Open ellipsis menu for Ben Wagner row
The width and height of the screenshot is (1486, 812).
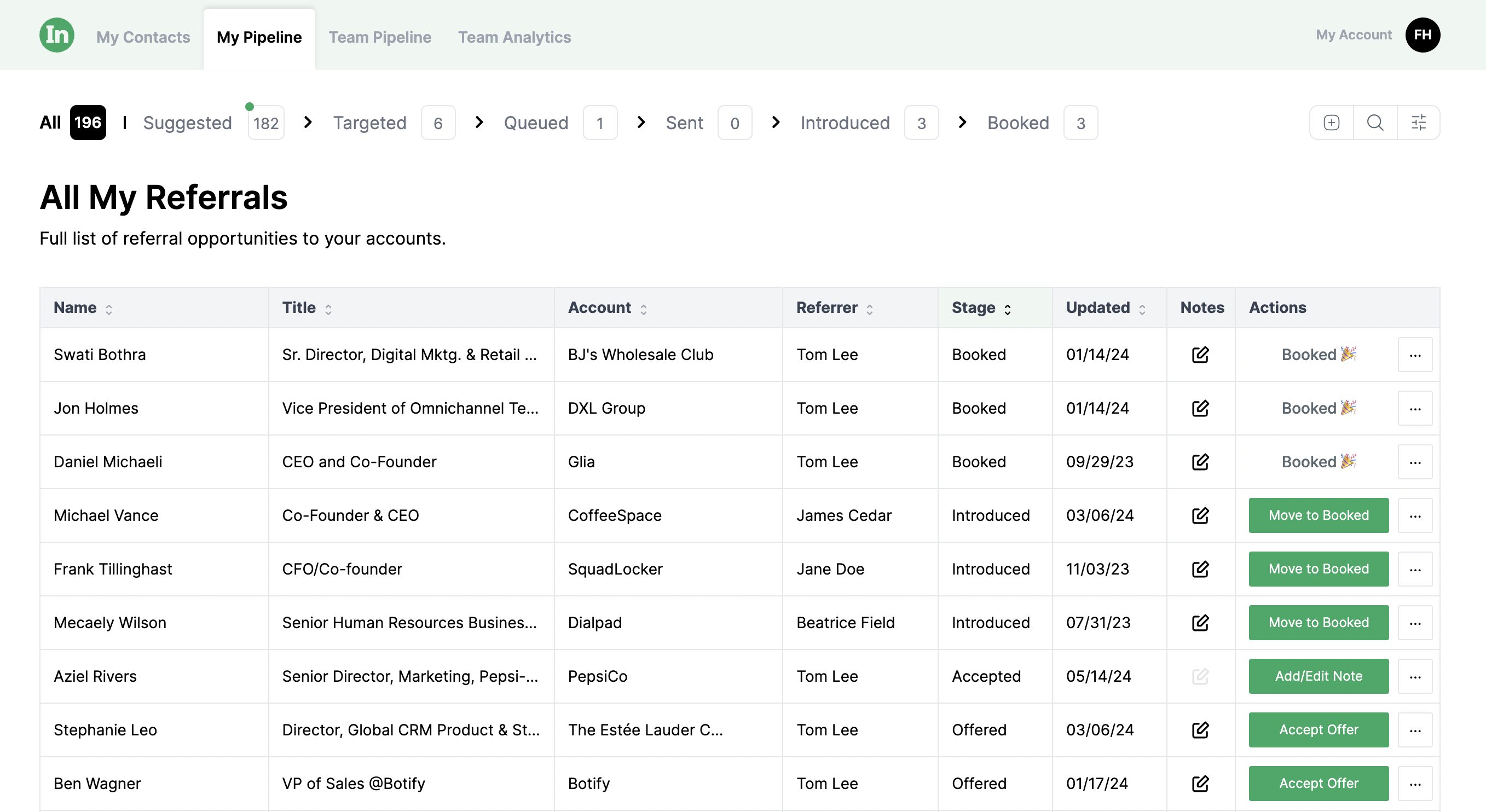(x=1414, y=784)
